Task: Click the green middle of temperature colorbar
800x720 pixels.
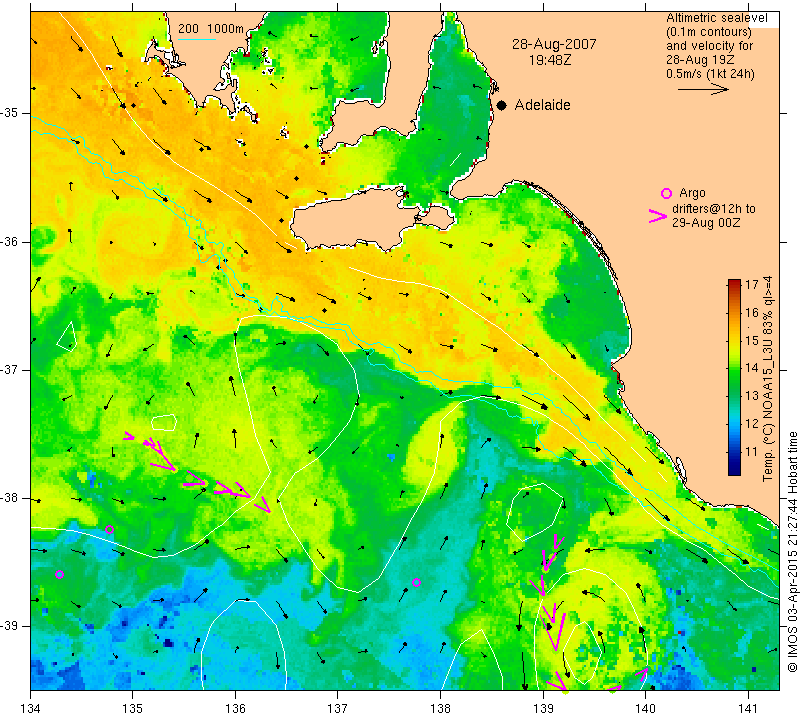Action: click(734, 378)
